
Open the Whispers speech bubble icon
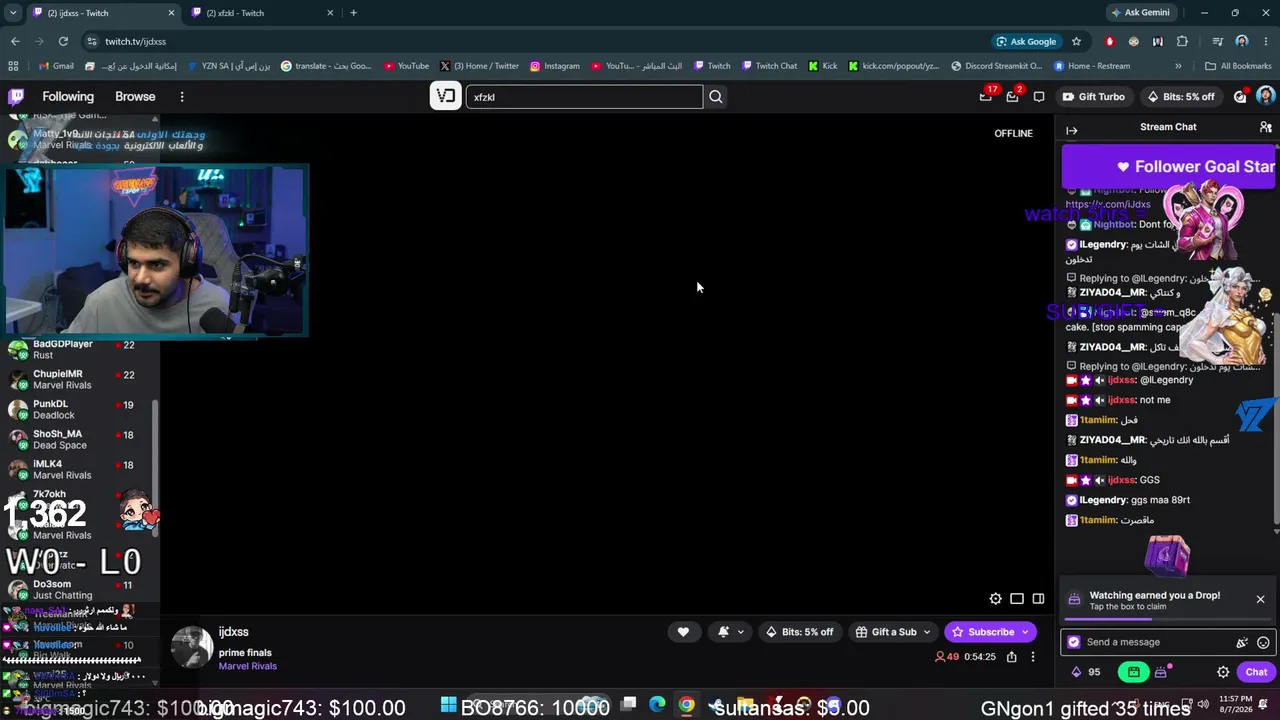pos(1039,97)
